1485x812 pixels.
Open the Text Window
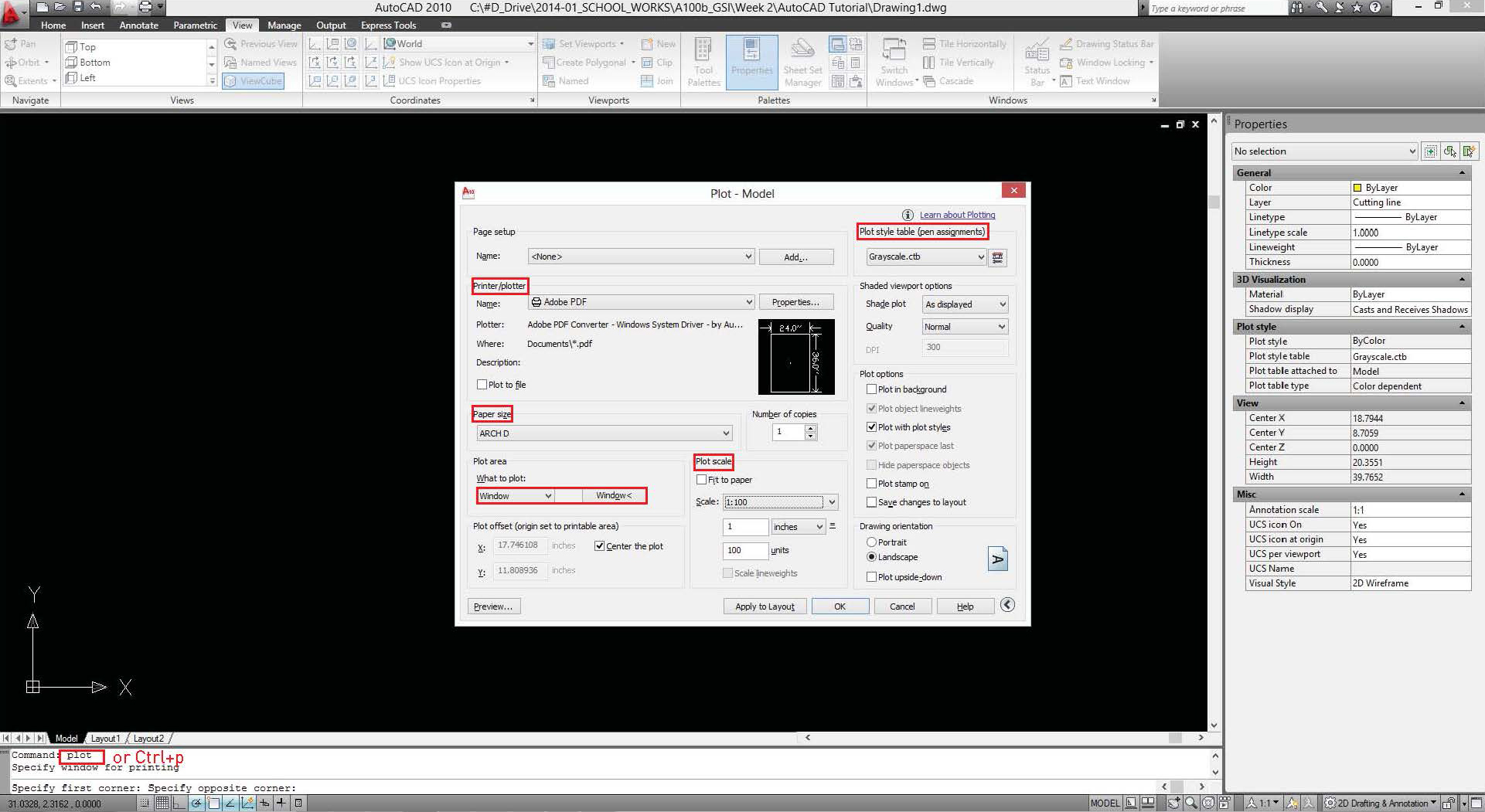(x=1095, y=81)
